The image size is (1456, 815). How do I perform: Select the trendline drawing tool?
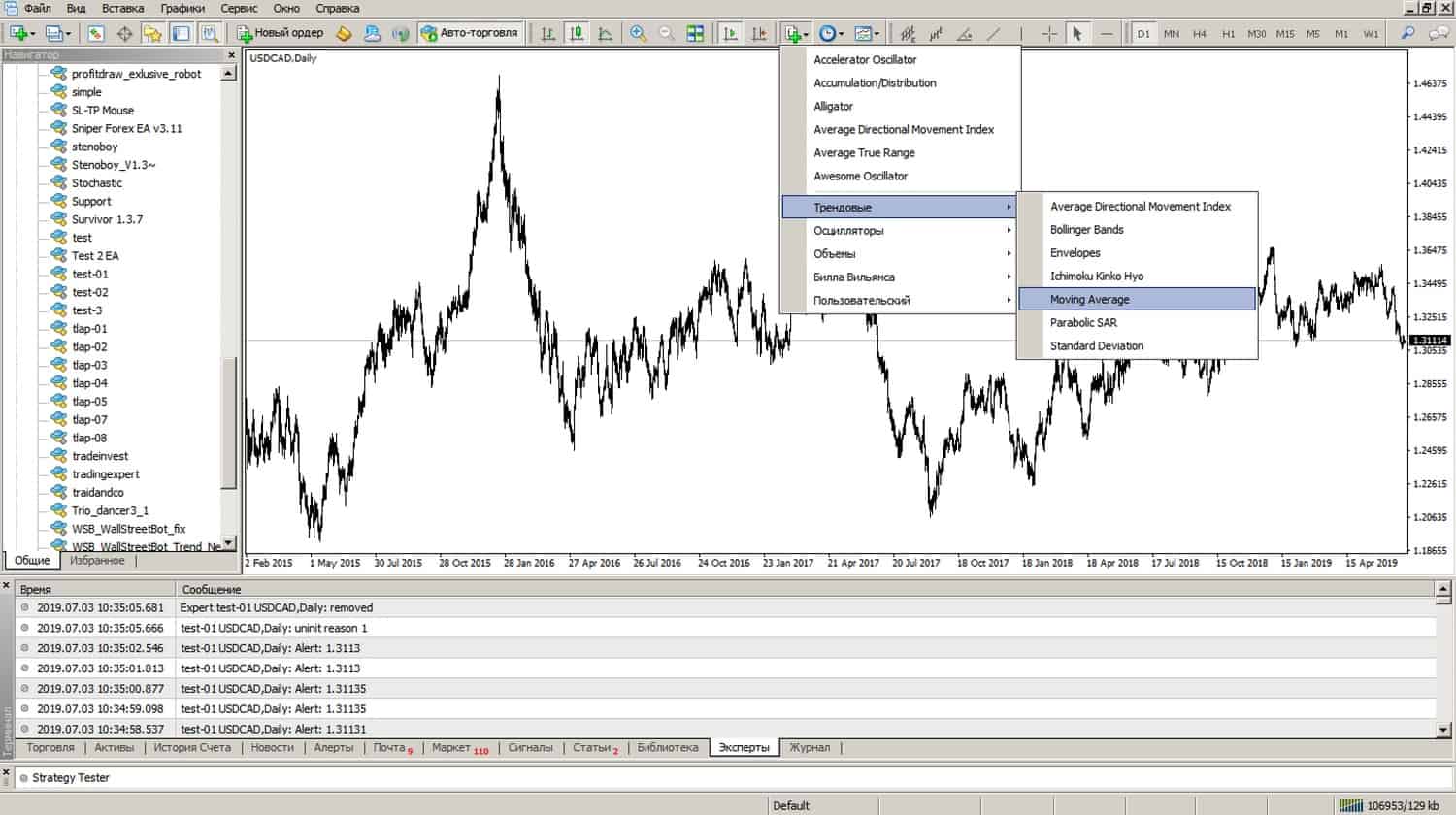point(993,33)
